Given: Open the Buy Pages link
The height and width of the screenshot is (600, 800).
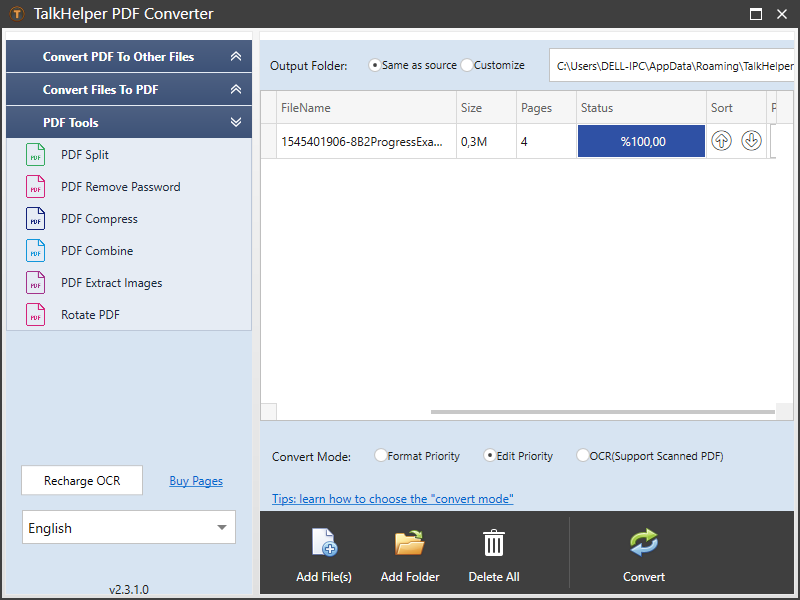Looking at the screenshot, I should [x=196, y=481].
